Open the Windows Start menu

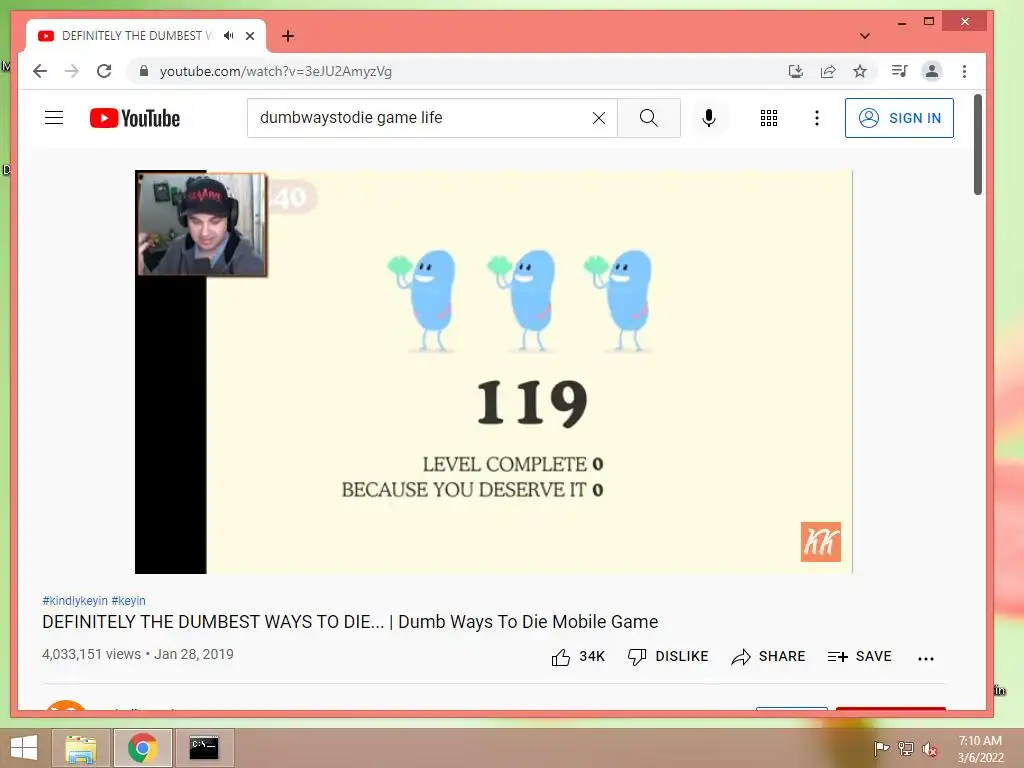[x=24, y=748]
